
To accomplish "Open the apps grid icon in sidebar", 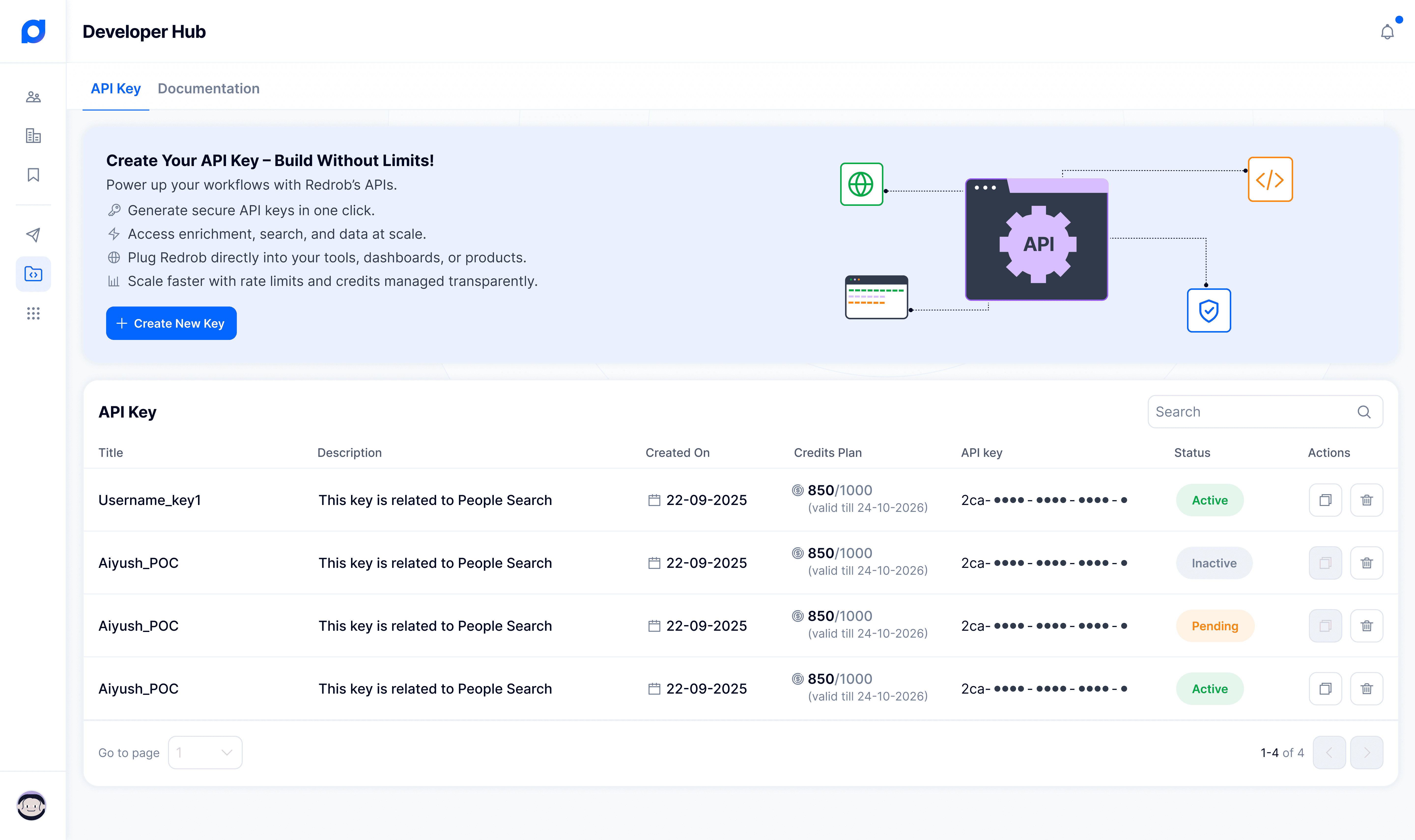I will coord(33,314).
